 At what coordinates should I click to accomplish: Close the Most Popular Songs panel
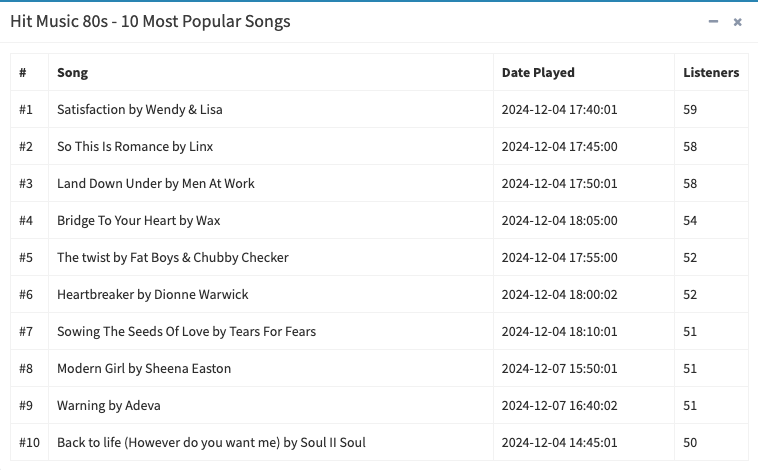737,22
